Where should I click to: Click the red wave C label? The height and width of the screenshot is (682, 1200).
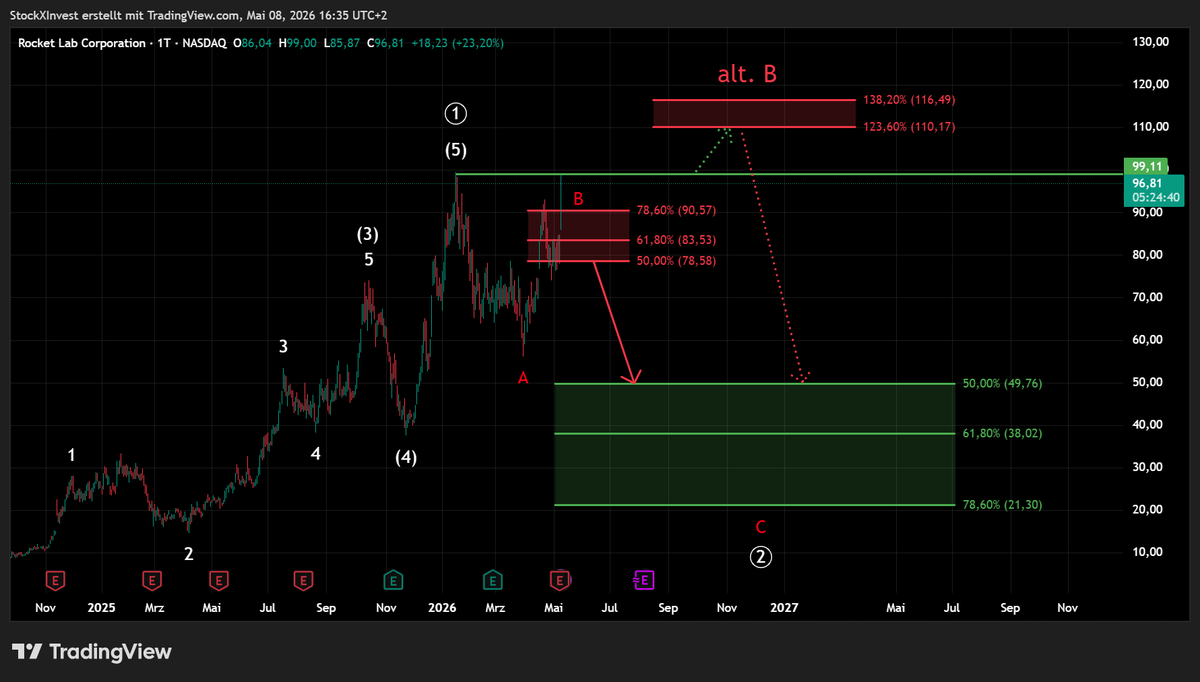click(x=761, y=527)
